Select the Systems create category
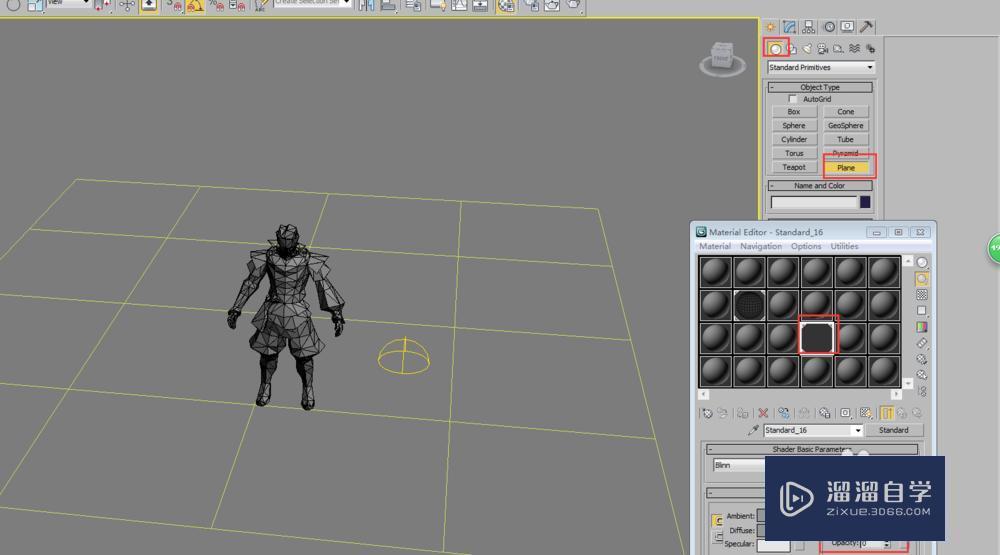This screenshot has height=555, width=1000. coord(870,48)
